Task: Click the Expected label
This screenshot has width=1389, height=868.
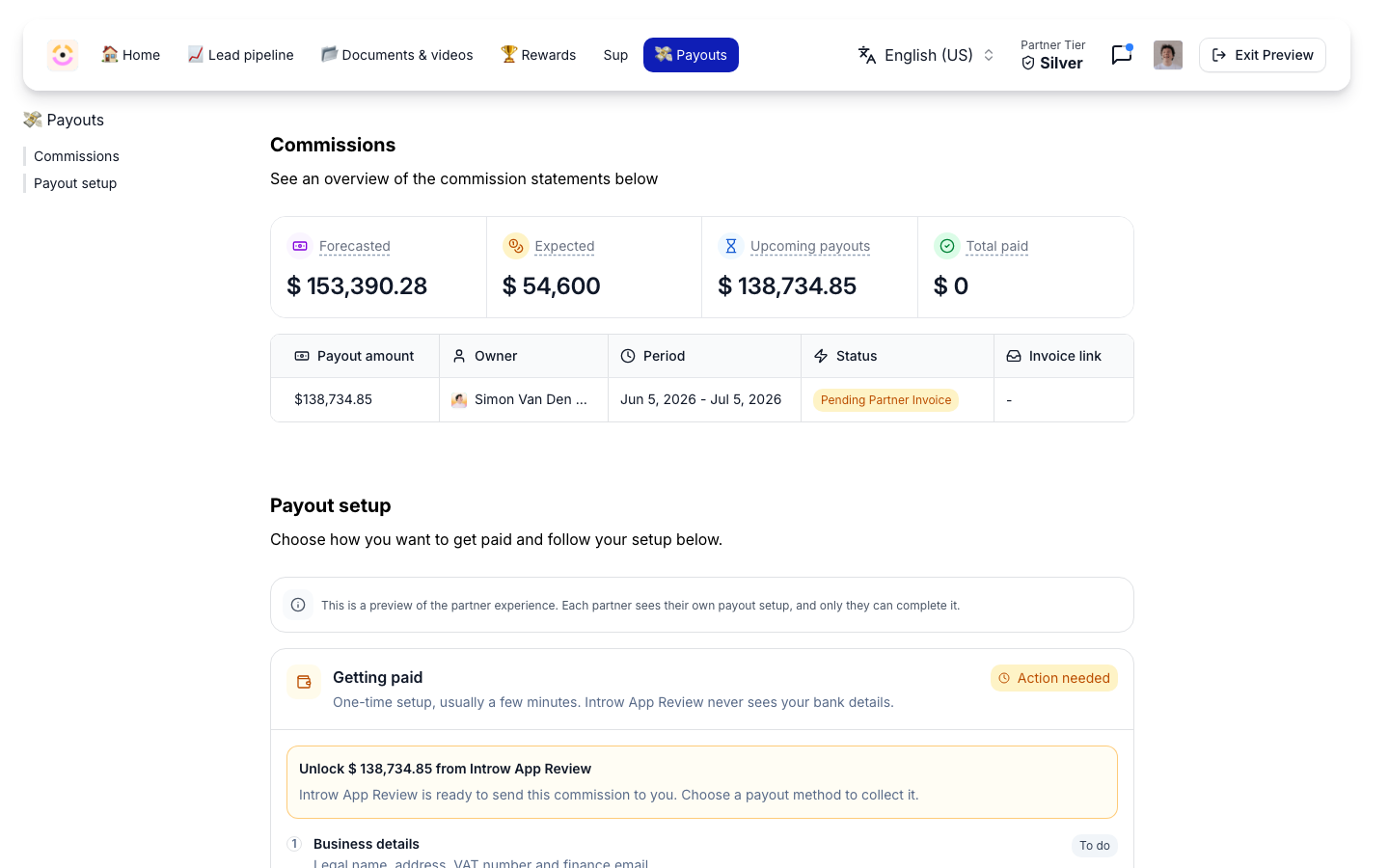Action: click(x=564, y=246)
